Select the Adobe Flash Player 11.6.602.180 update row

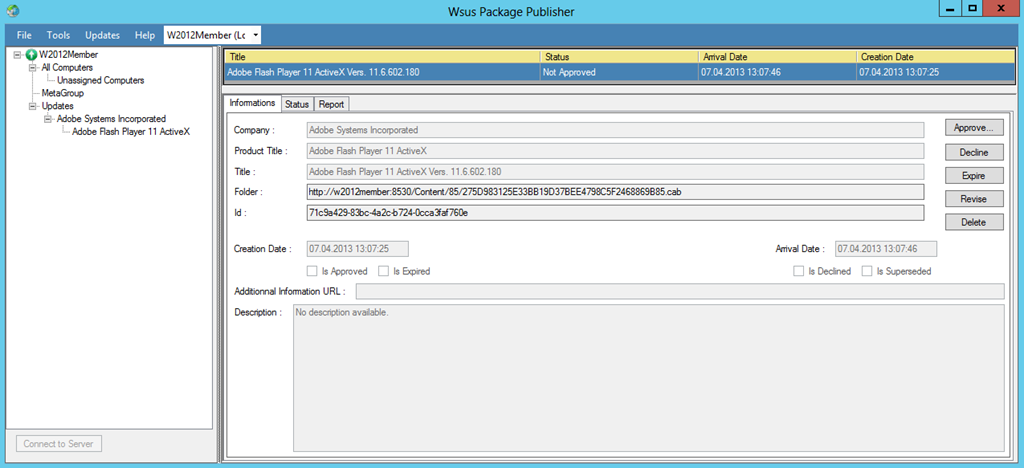coord(620,72)
